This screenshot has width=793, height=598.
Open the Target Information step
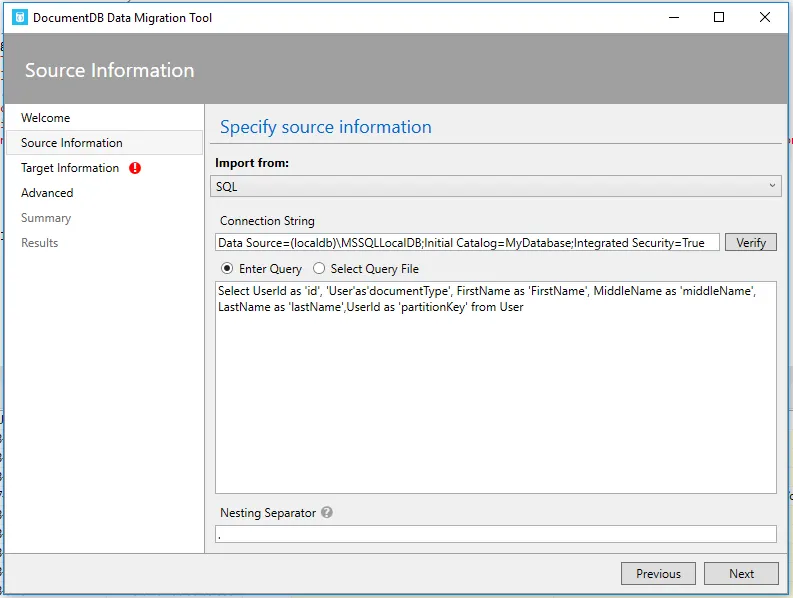[70, 168]
